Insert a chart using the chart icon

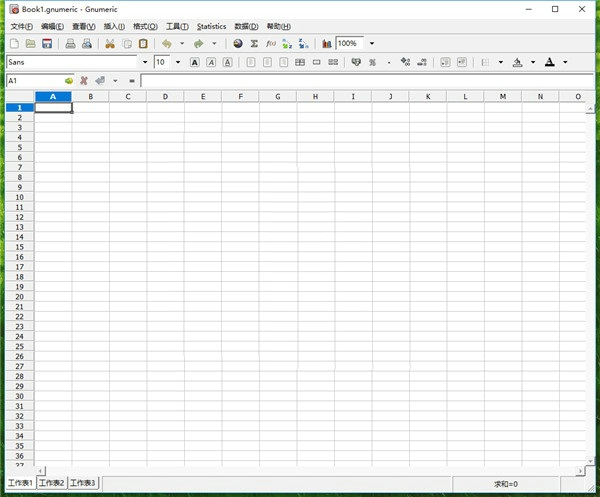[327, 44]
